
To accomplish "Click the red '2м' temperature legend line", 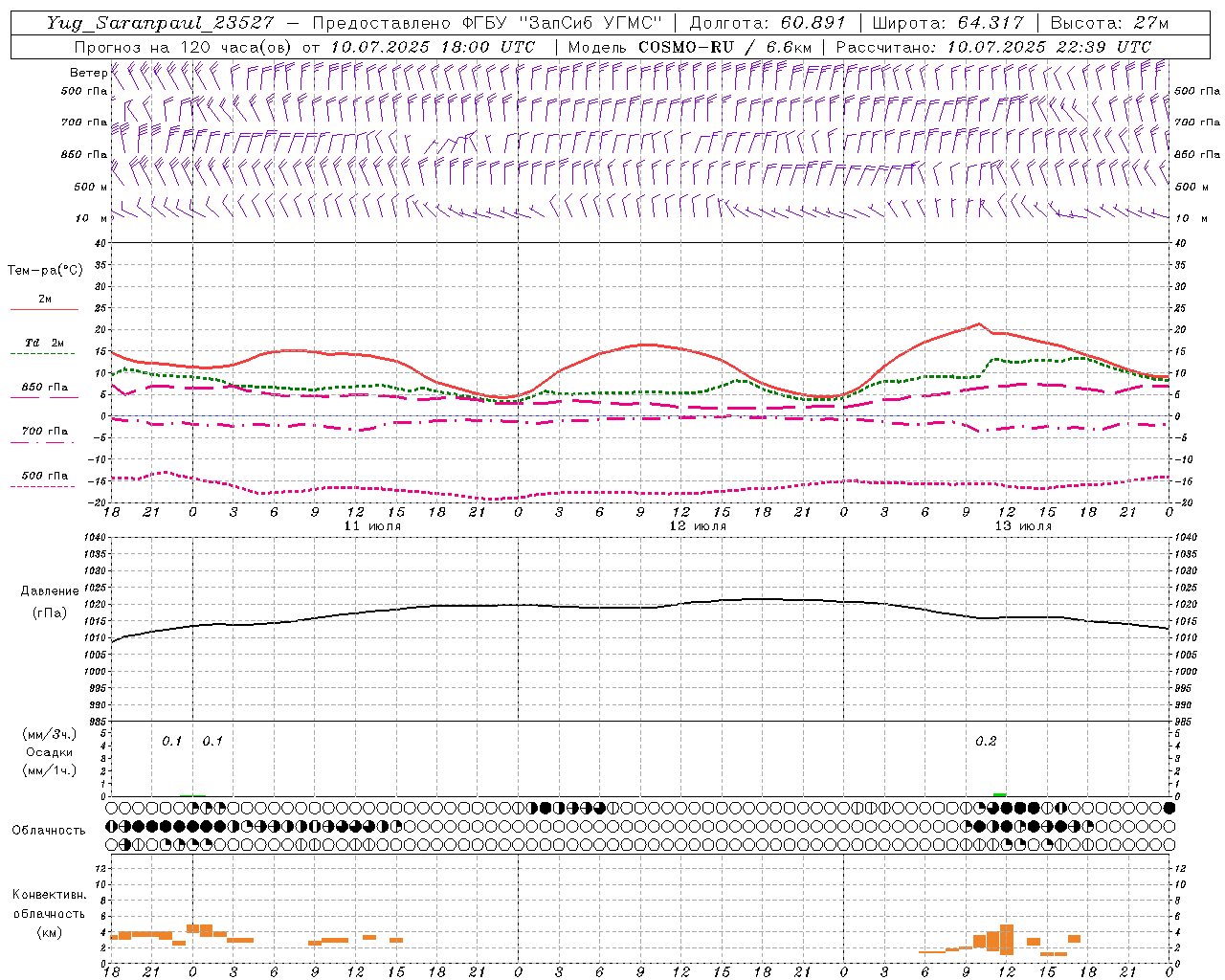I will tap(44, 309).
